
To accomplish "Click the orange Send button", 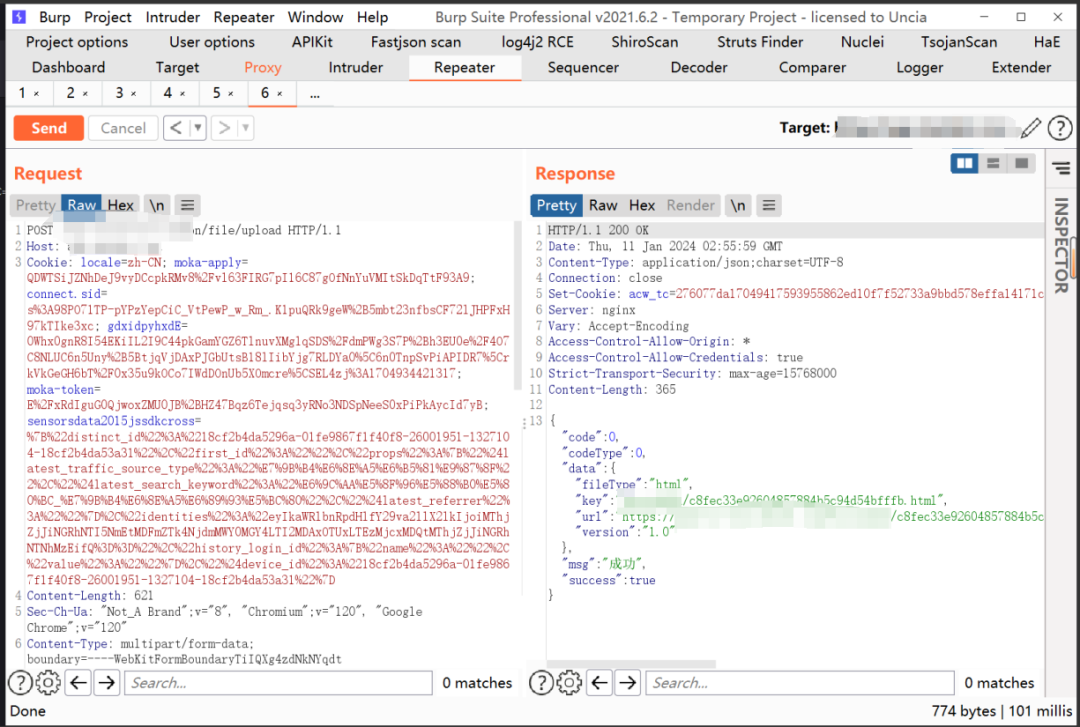I will (48, 128).
